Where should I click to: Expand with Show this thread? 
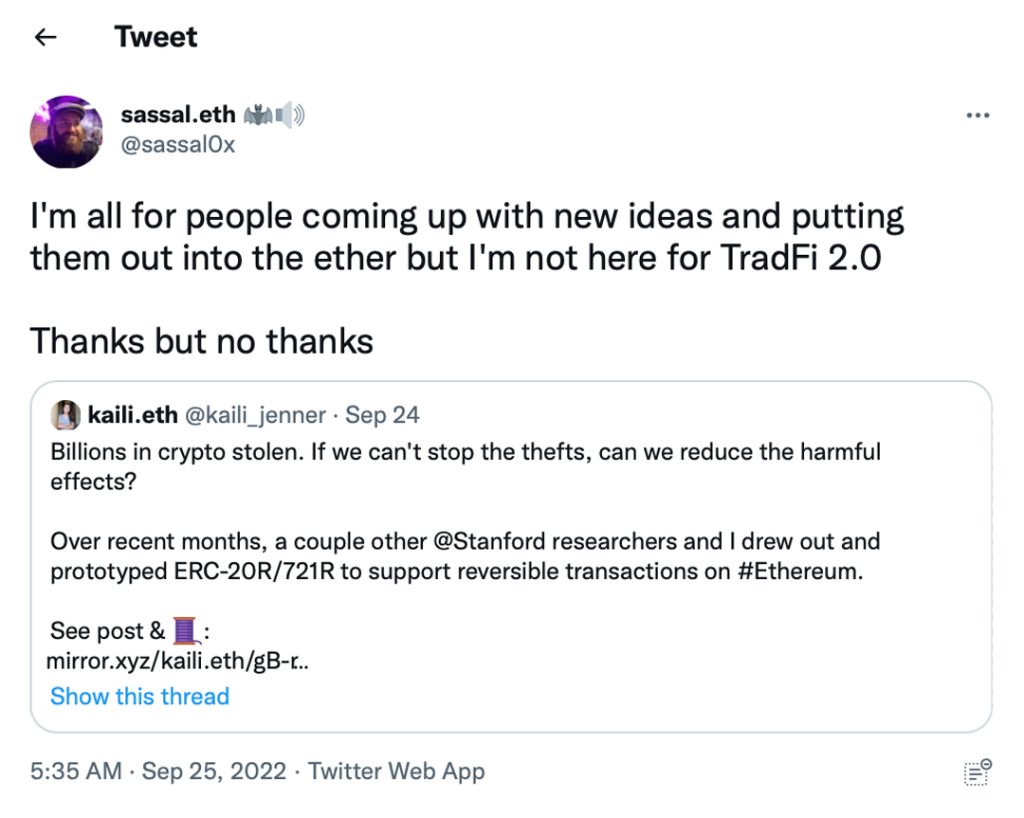140,696
